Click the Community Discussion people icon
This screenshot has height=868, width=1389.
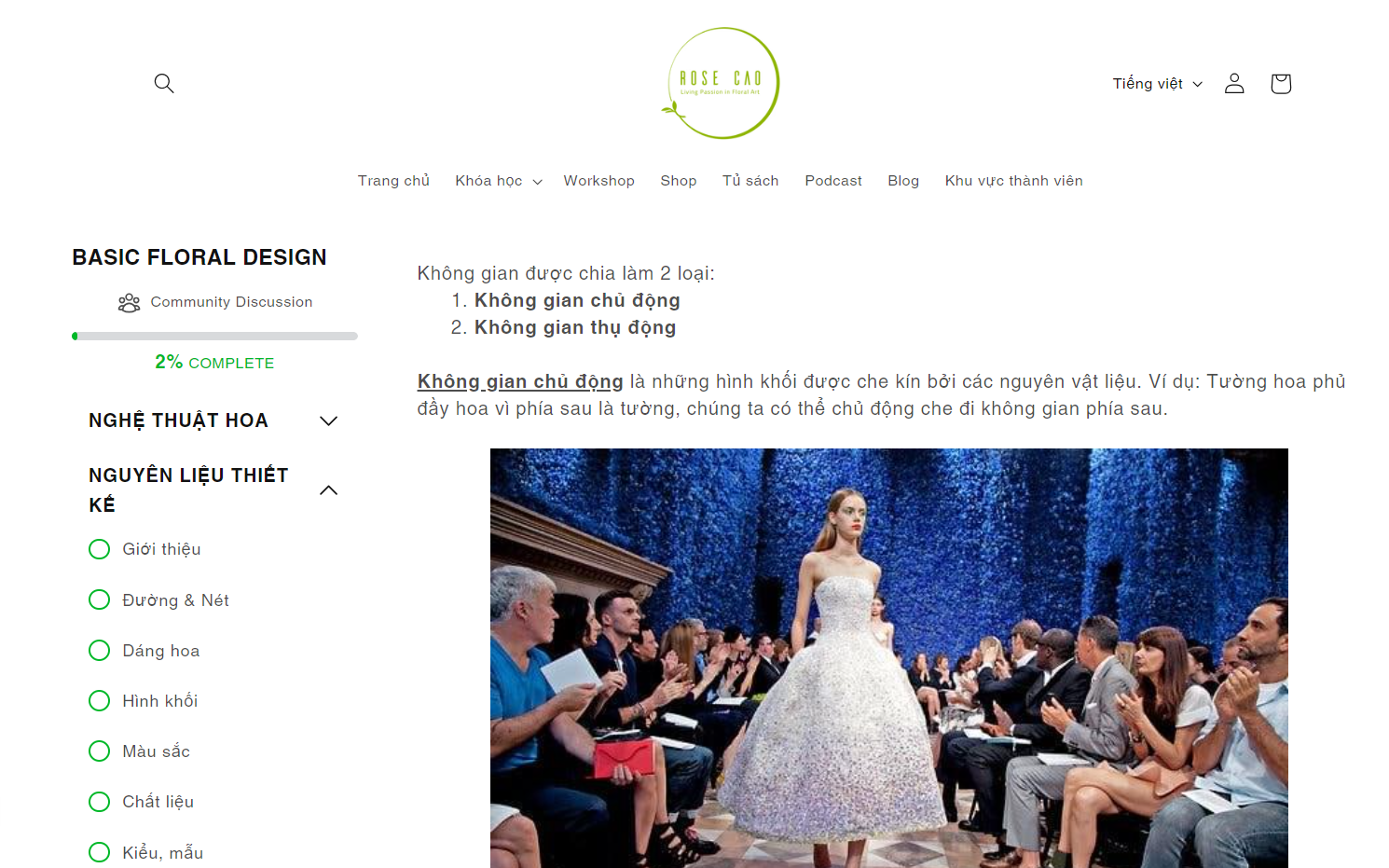(129, 303)
